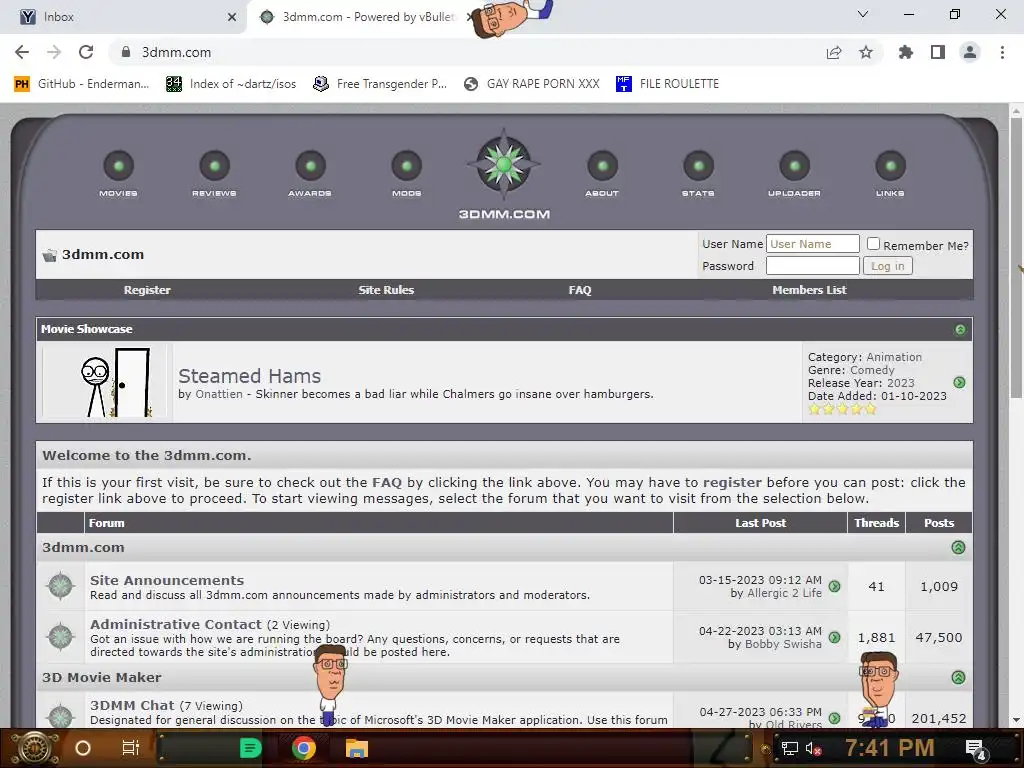
Task: Open the Links navigation orb
Action: click(x=890, y=166)
